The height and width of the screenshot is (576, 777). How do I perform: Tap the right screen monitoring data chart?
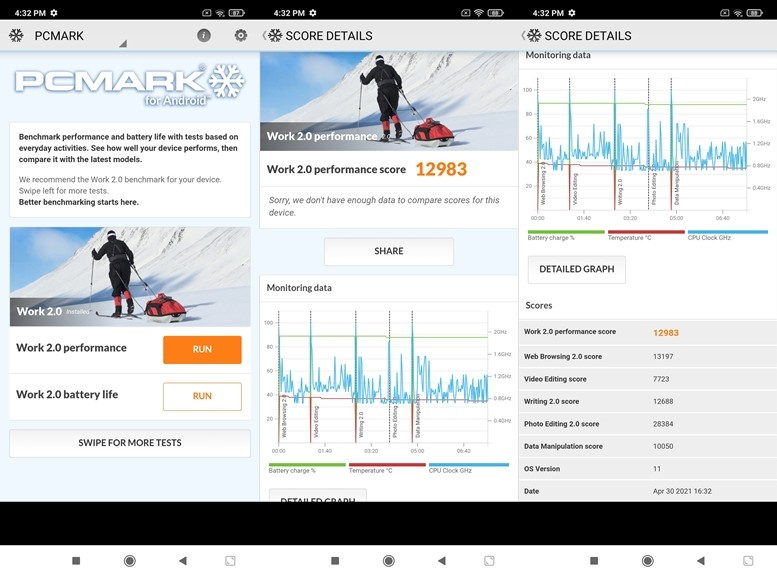646,149
